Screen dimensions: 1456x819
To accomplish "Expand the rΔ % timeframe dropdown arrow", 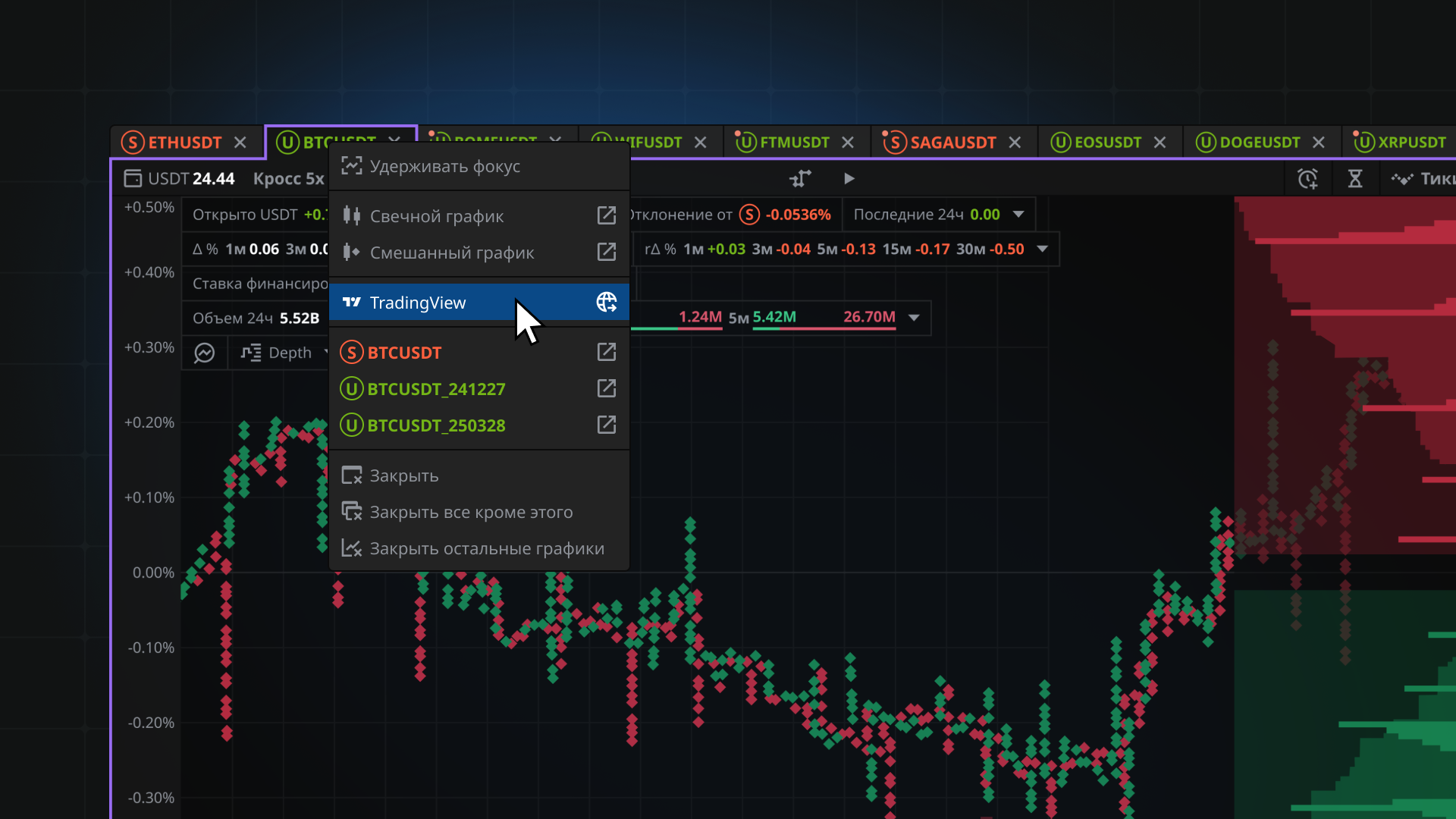I will tap(1042, 249).
